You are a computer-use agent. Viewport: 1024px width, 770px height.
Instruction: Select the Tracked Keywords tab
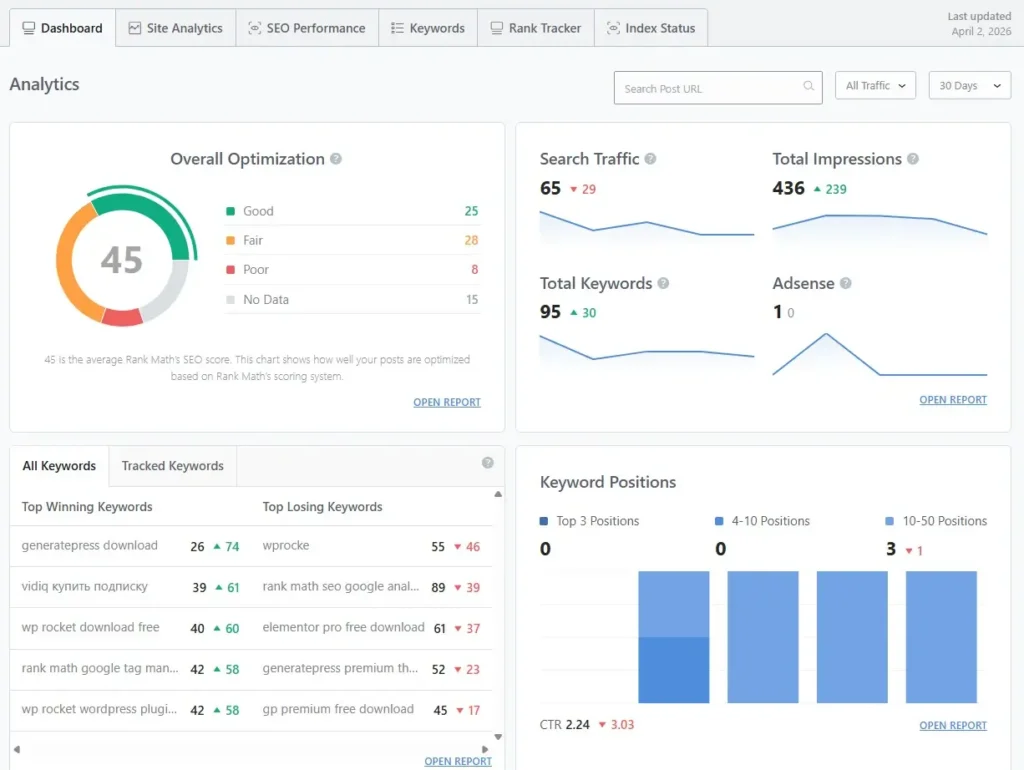pos(172,466)
